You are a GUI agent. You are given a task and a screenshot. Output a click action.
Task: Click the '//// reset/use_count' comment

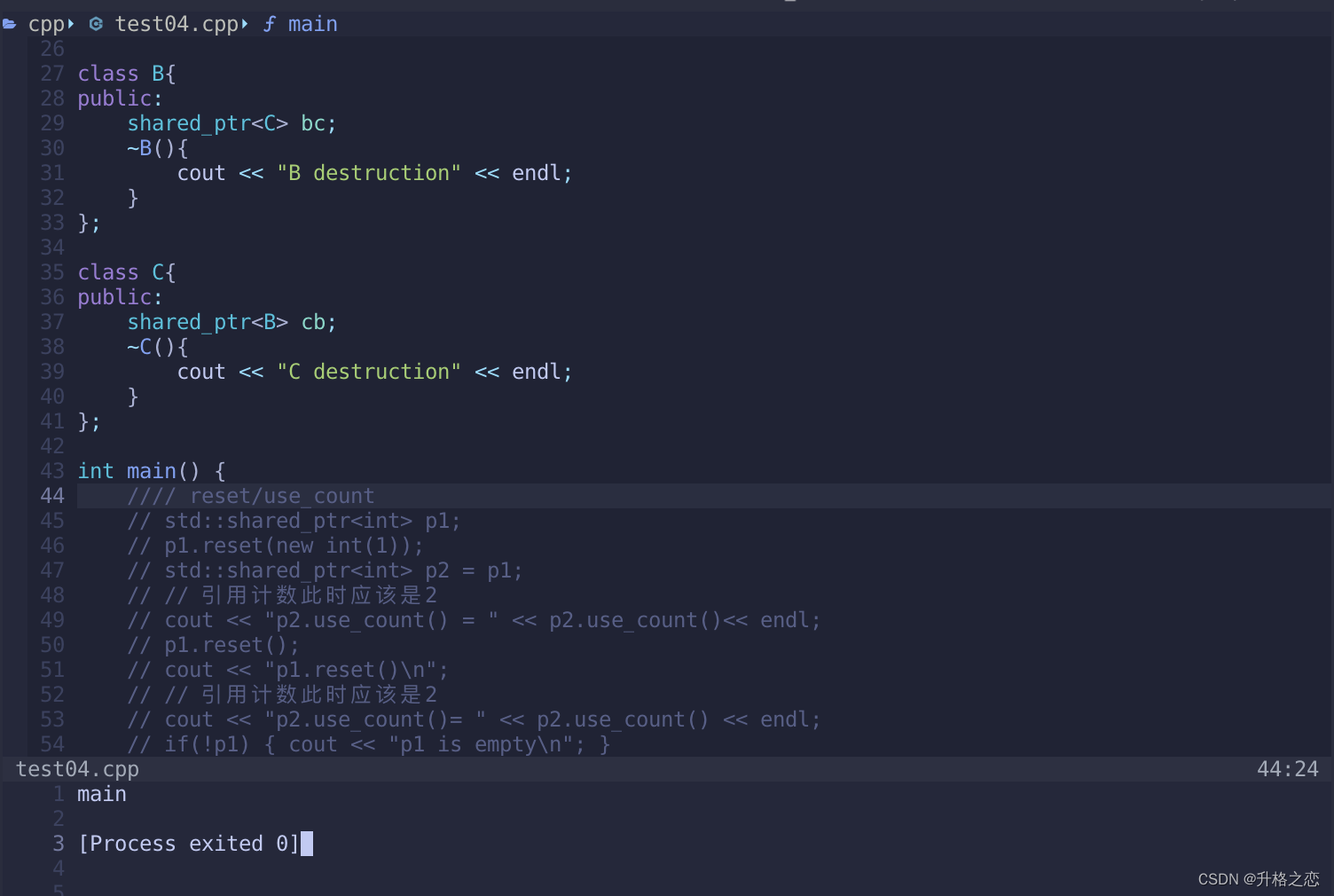point(251,496)
